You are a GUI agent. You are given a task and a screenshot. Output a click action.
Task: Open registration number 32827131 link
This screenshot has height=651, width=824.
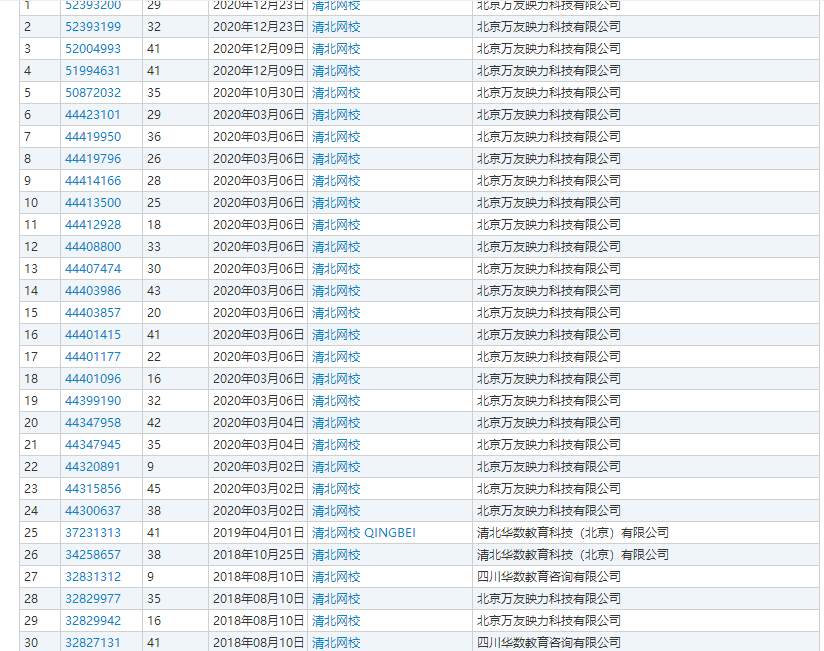click(x=93, y=643)
